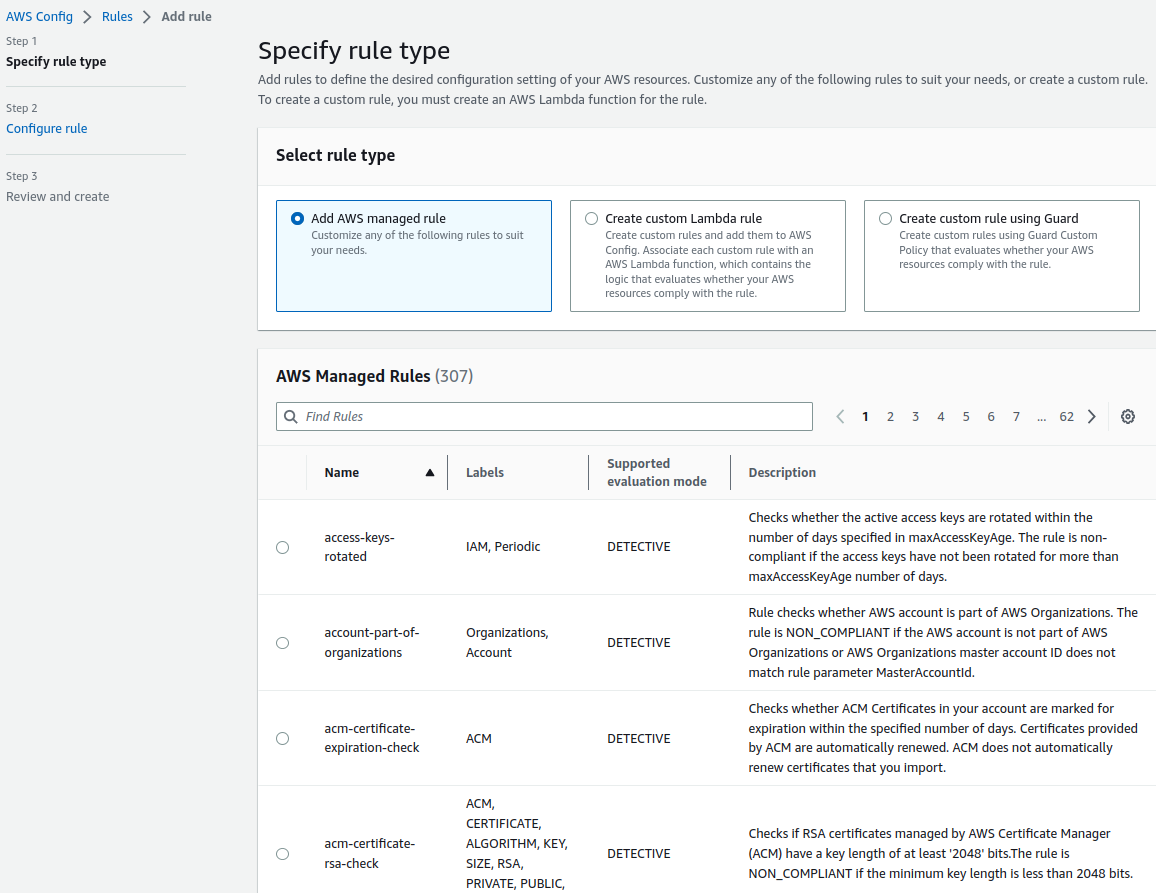The image size is (1156, 893).
Task: Open the AWS Config breadcrumb link
Action: (39, 17)
